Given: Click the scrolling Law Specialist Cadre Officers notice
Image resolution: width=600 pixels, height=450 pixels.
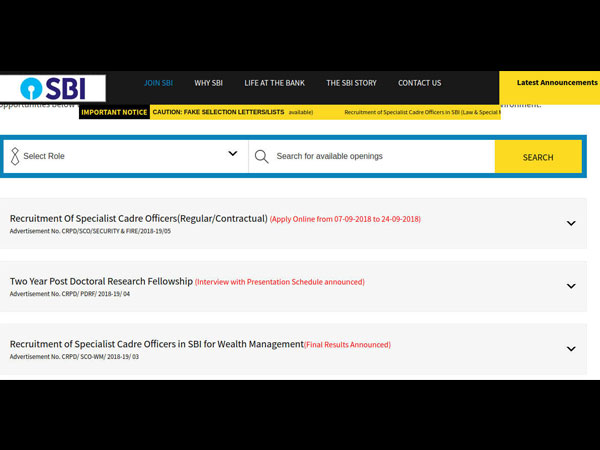Looking at the screenshot, I should pyautogui.click(x=422, y=112).
